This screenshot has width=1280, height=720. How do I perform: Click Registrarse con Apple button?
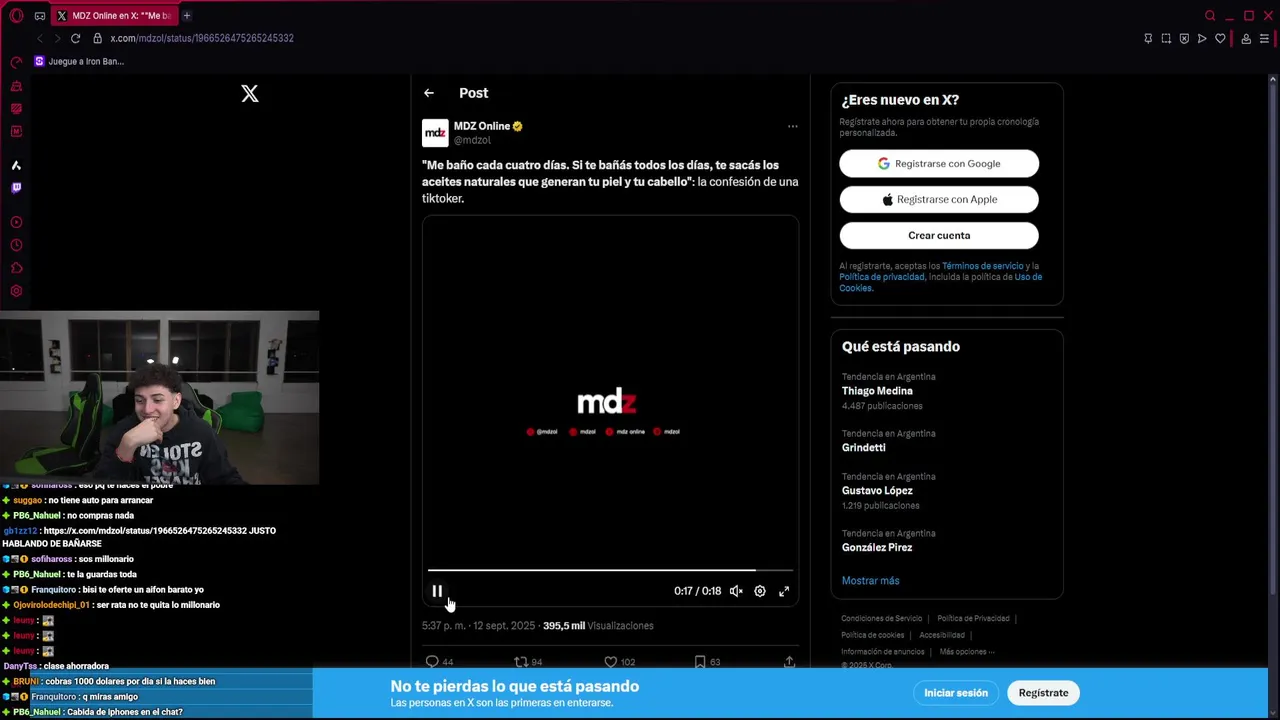(x=939, y=199)
